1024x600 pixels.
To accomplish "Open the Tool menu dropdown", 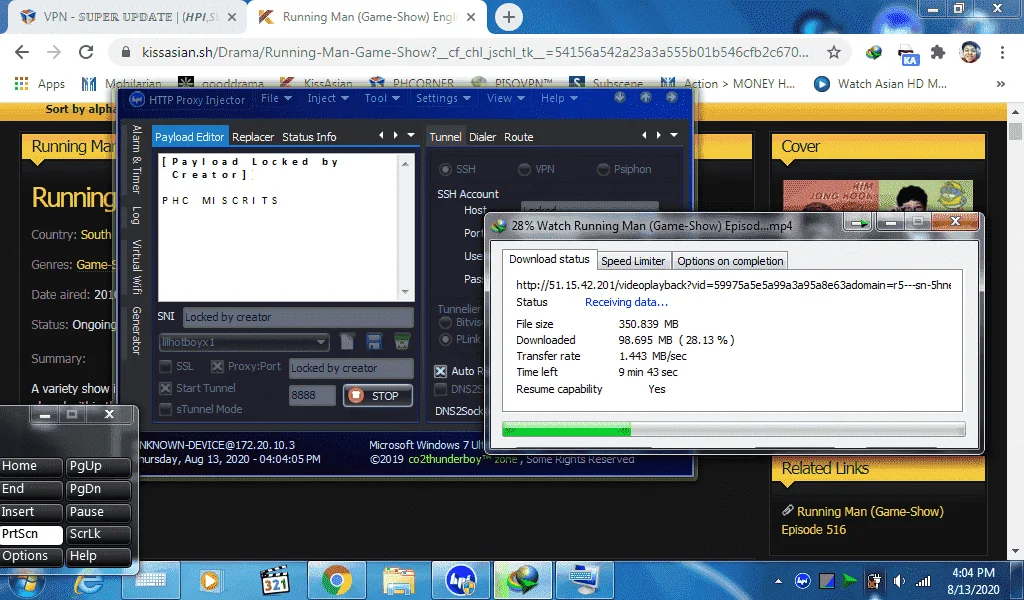I will point(382,98).
